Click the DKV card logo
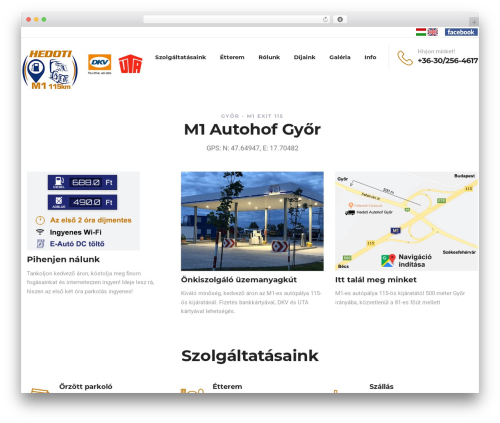Image resolution: width=500 pixels, height=423 pixels. (99, 64)
